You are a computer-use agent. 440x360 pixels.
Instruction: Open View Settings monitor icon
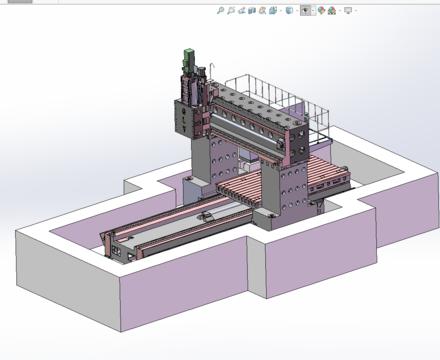click(x=348, y=11)
